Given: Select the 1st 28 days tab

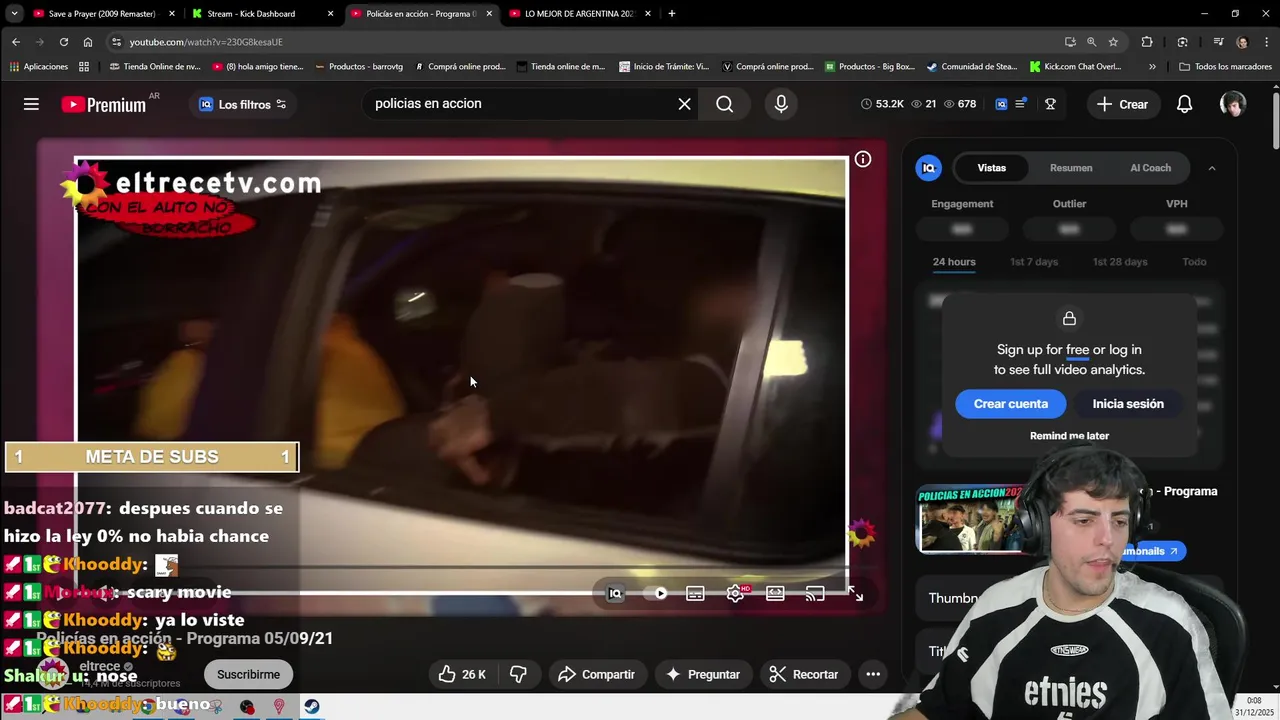Looking at the screenshot, I should pos(1120,262).
